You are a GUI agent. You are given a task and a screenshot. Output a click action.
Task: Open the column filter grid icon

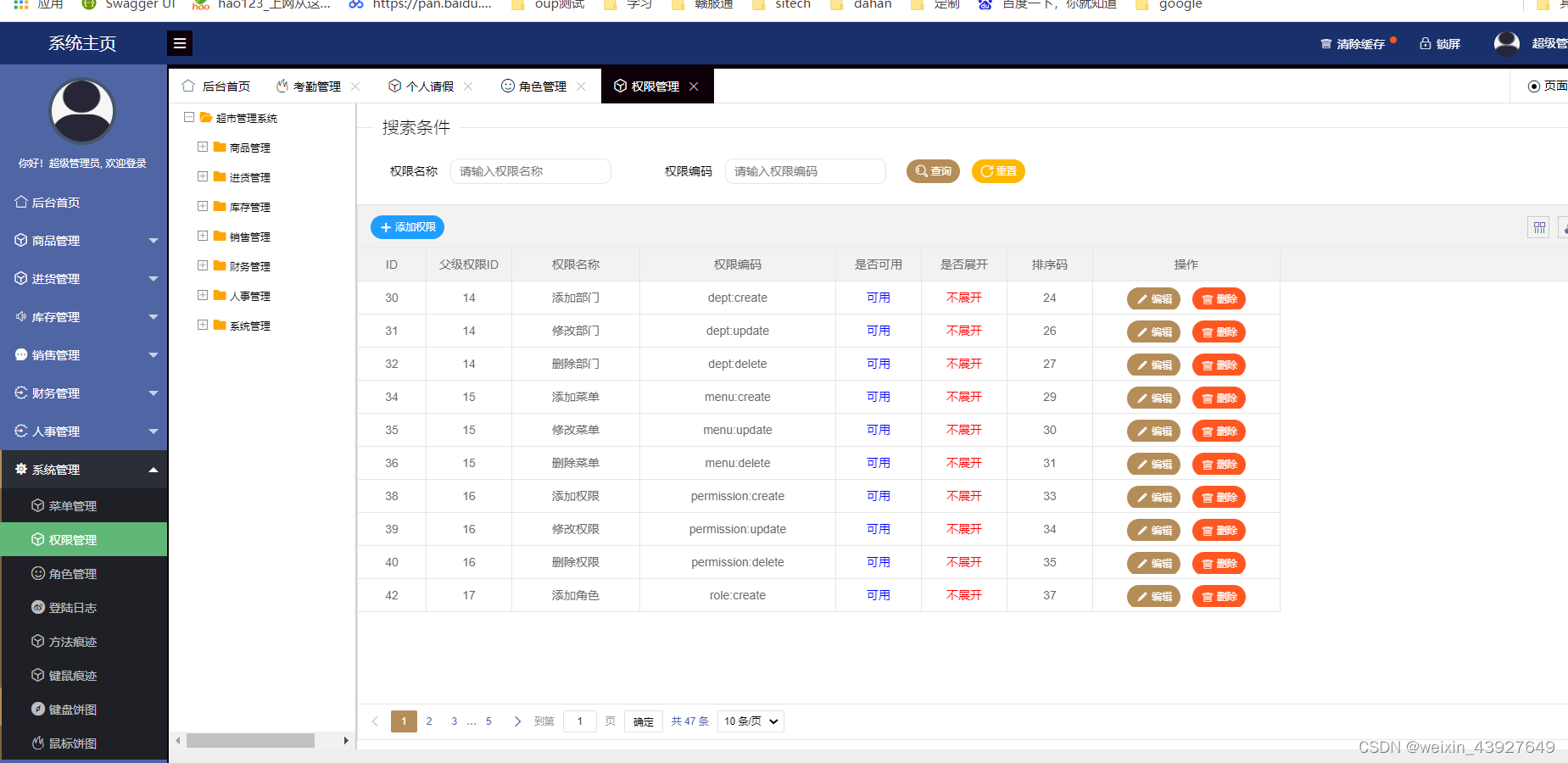(1539, 227)
